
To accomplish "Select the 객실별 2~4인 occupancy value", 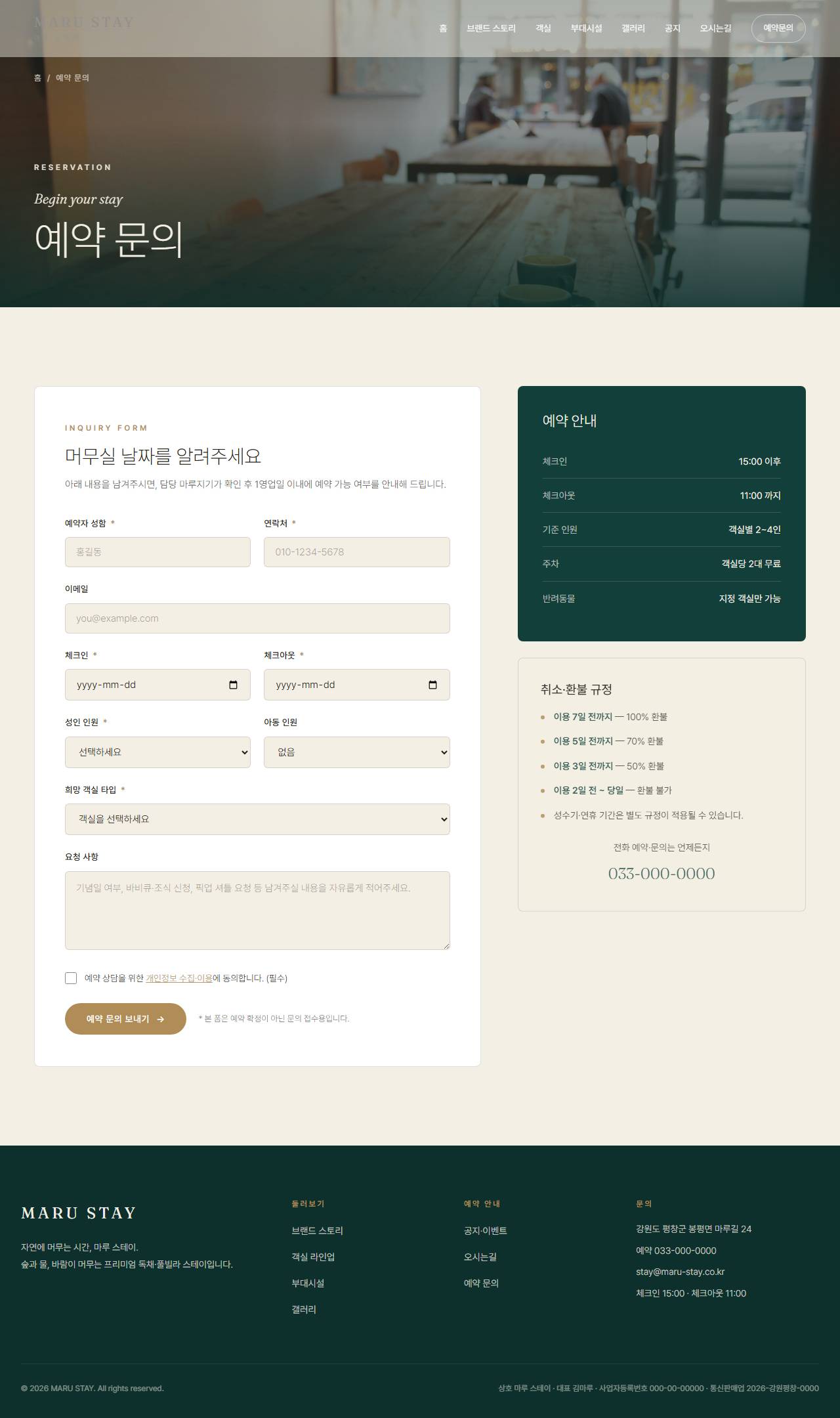I will [x=754, y=530].
